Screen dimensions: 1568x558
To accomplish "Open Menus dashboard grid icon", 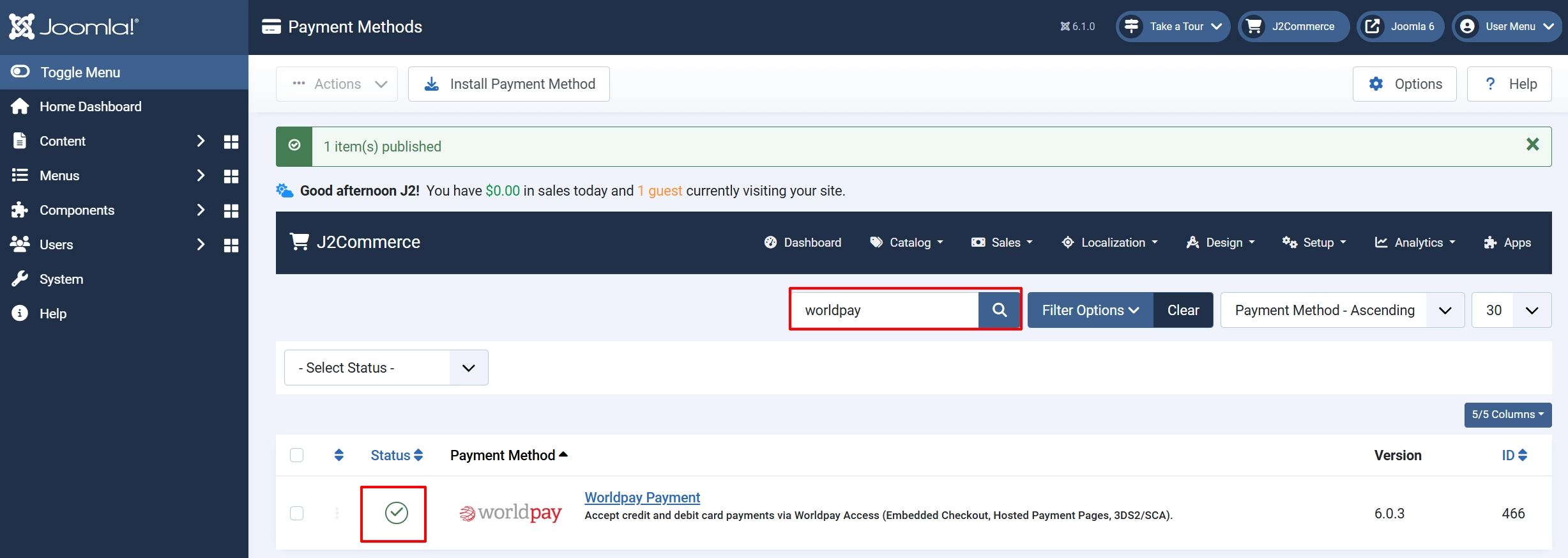I will click(231, 176).
